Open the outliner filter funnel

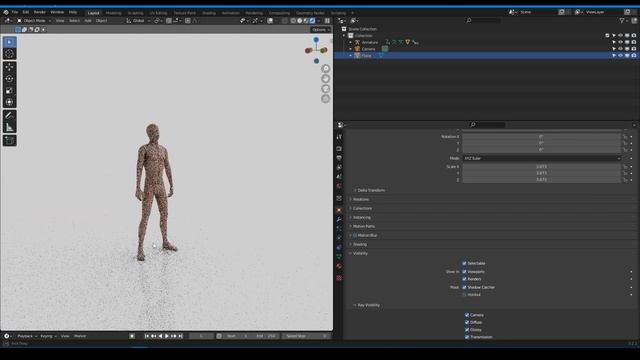[622, 21]
